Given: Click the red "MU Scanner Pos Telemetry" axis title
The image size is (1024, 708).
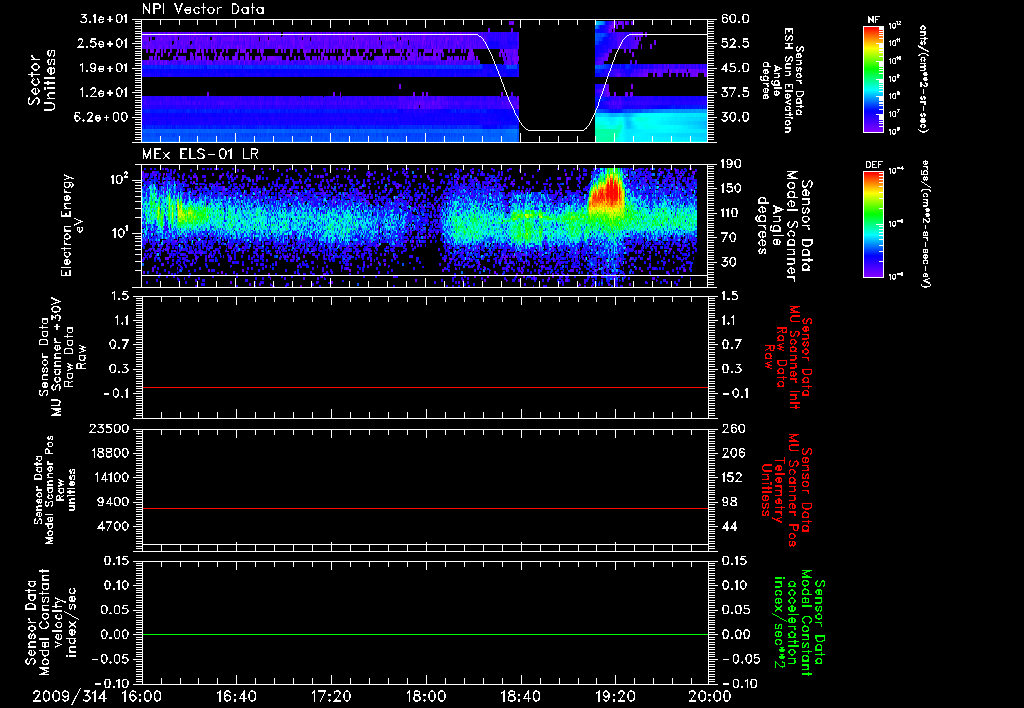Looking at the screenshot, I should coord(786,490).
